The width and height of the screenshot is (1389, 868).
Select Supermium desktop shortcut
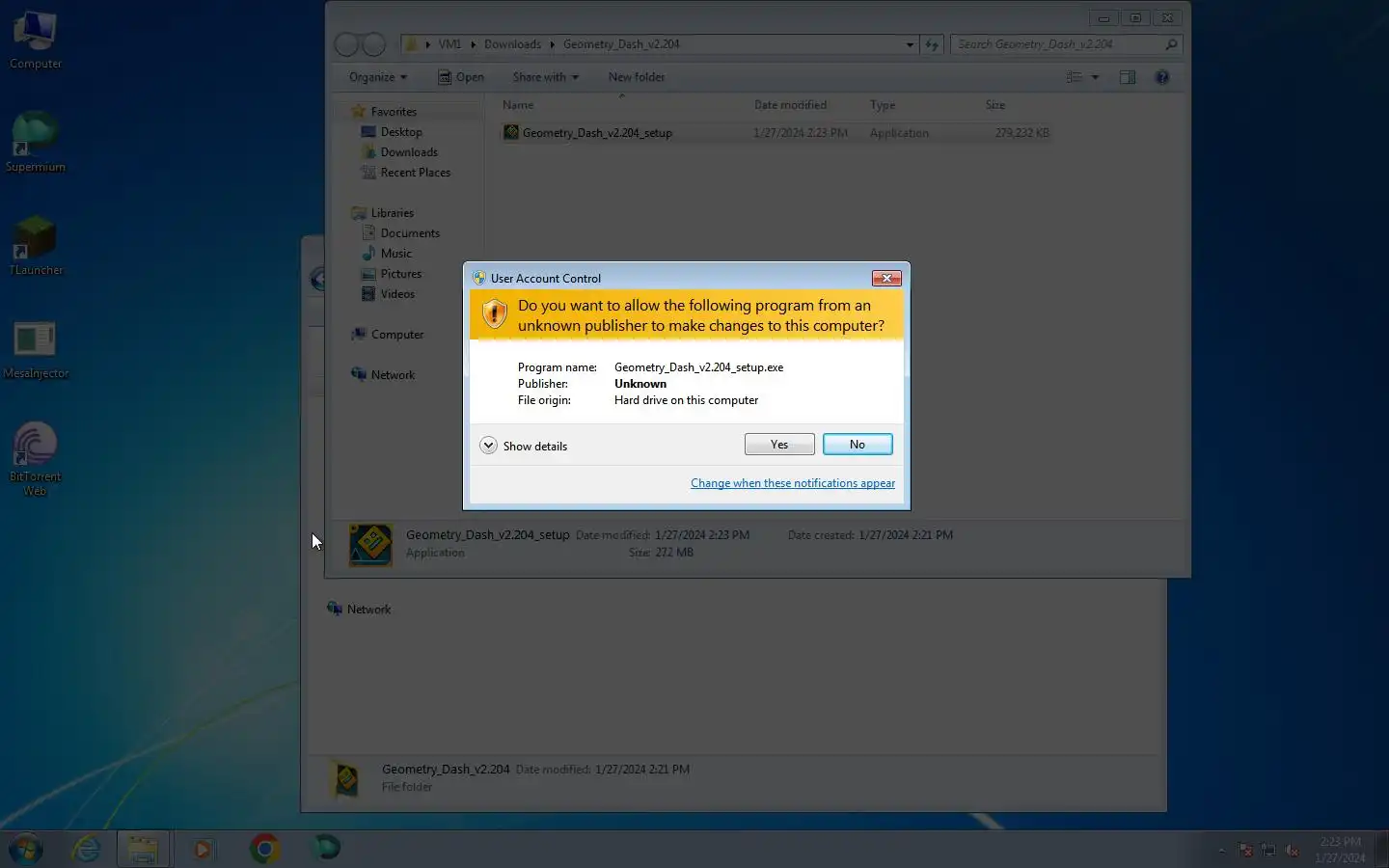(x=36, y=143)
